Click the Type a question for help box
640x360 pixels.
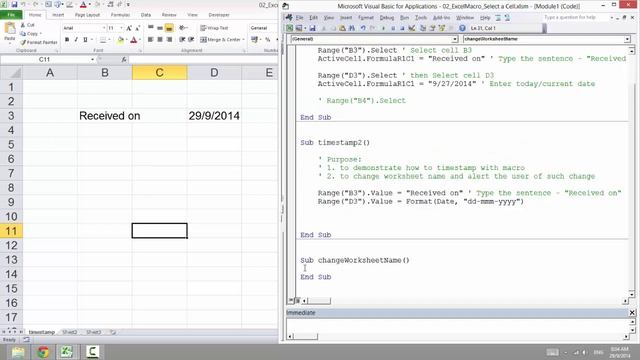(x=576, y=18)
